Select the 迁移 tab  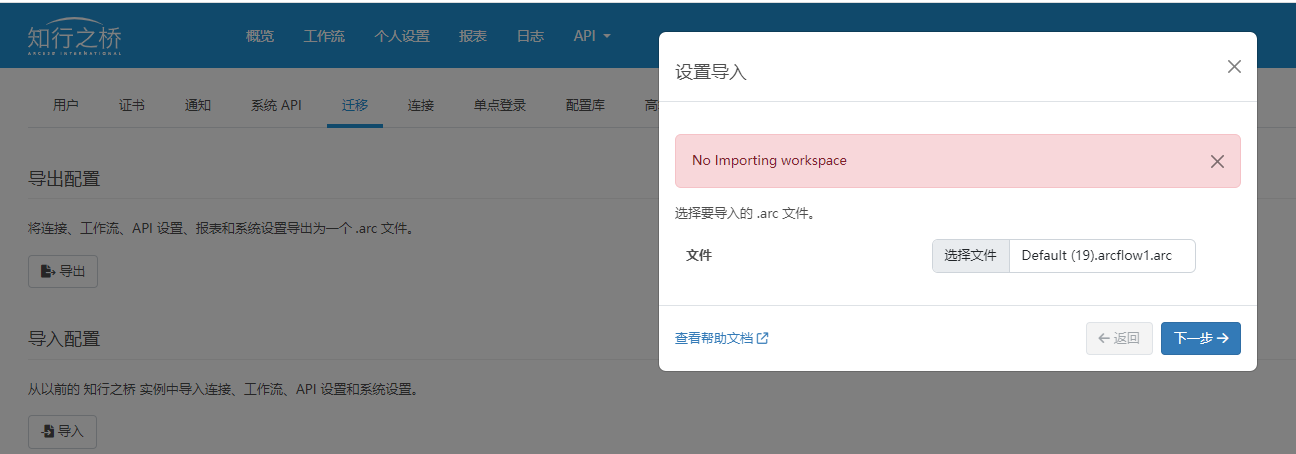click(355, 105)
